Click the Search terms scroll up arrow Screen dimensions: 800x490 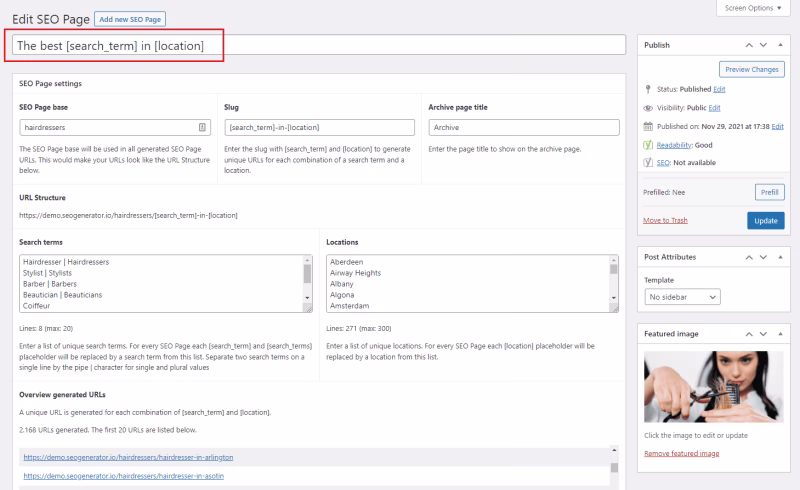pos(307,259)
